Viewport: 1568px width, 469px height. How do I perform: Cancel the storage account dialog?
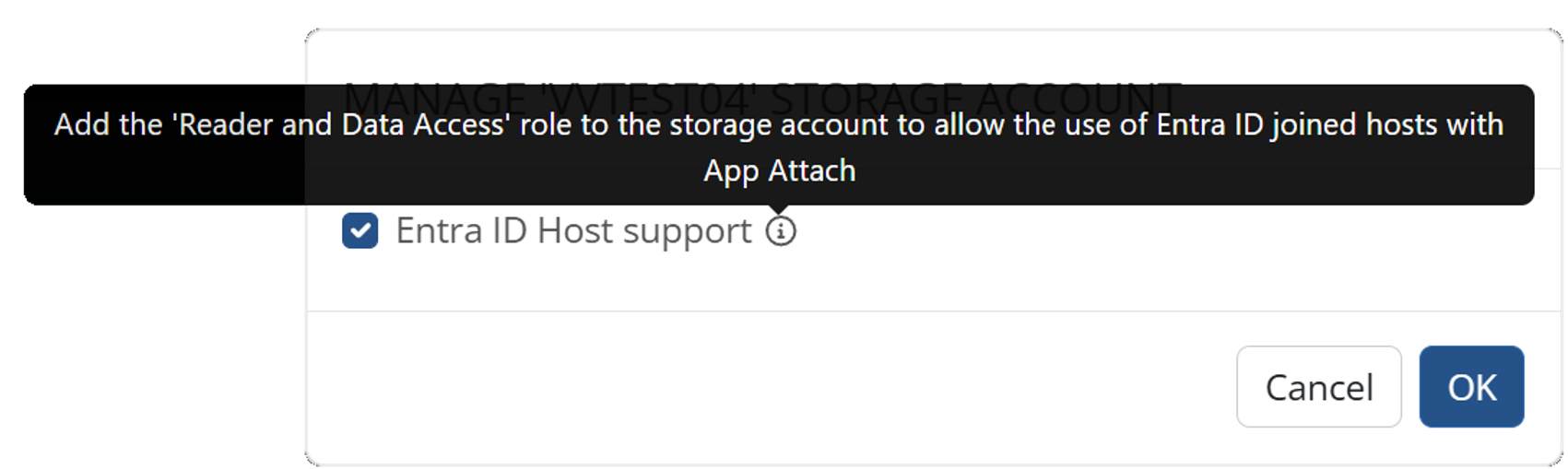click(x=1318, y=387)
